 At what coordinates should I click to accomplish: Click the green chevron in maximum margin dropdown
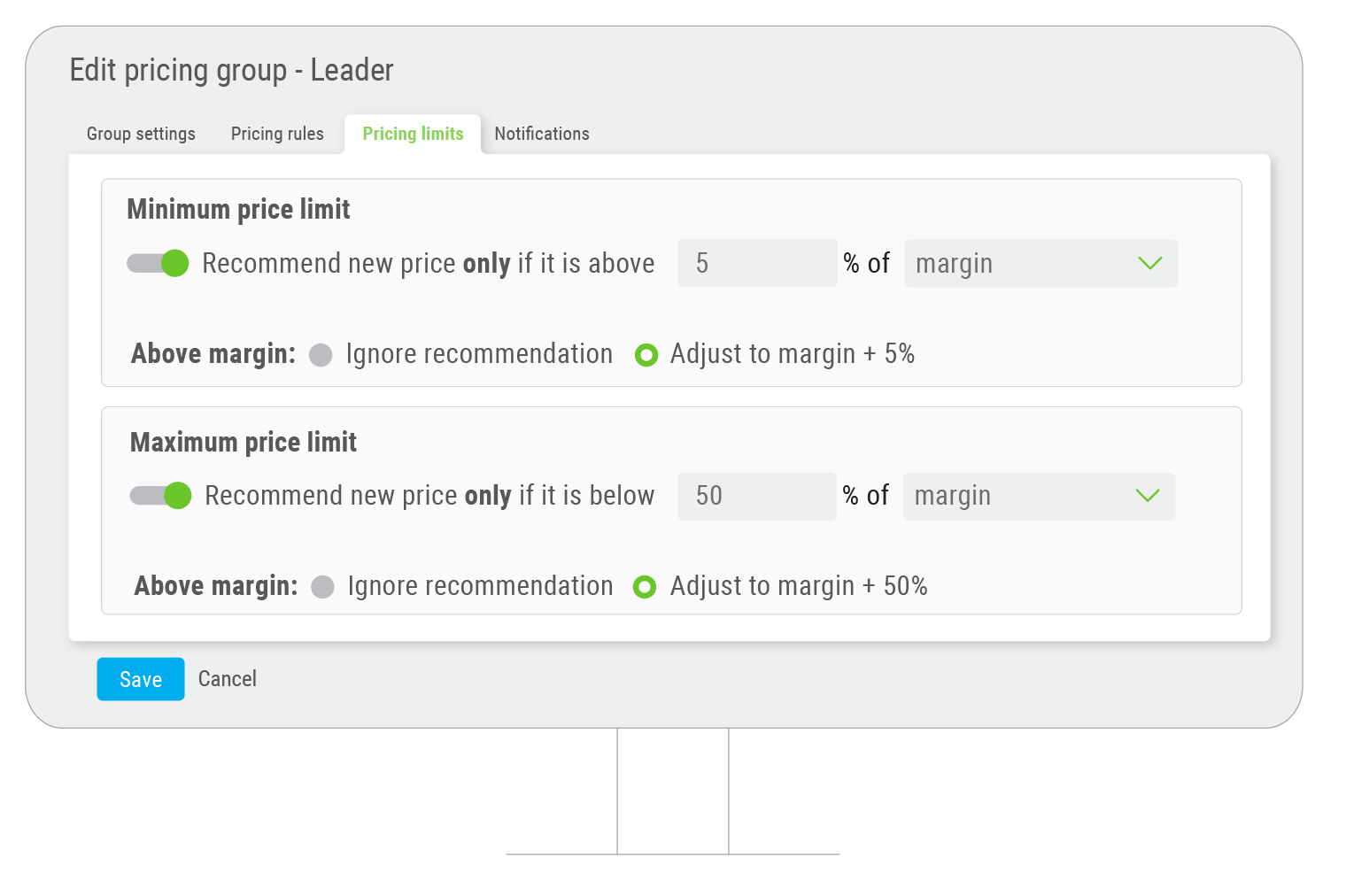click(1148, 496)
